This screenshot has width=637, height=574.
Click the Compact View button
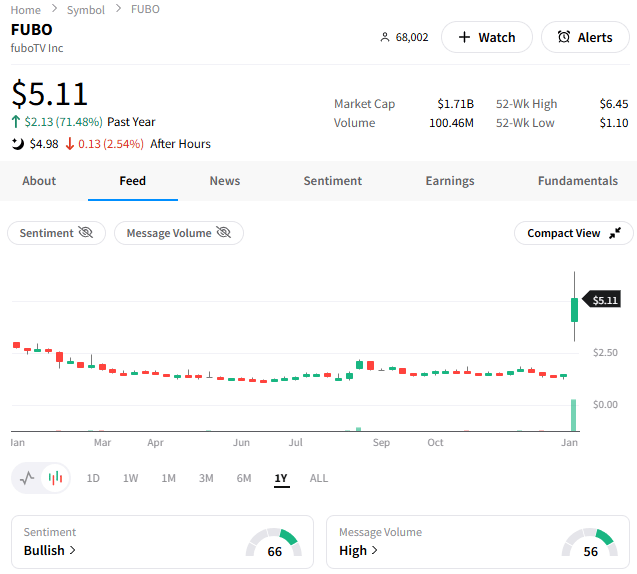coord(574,233)
